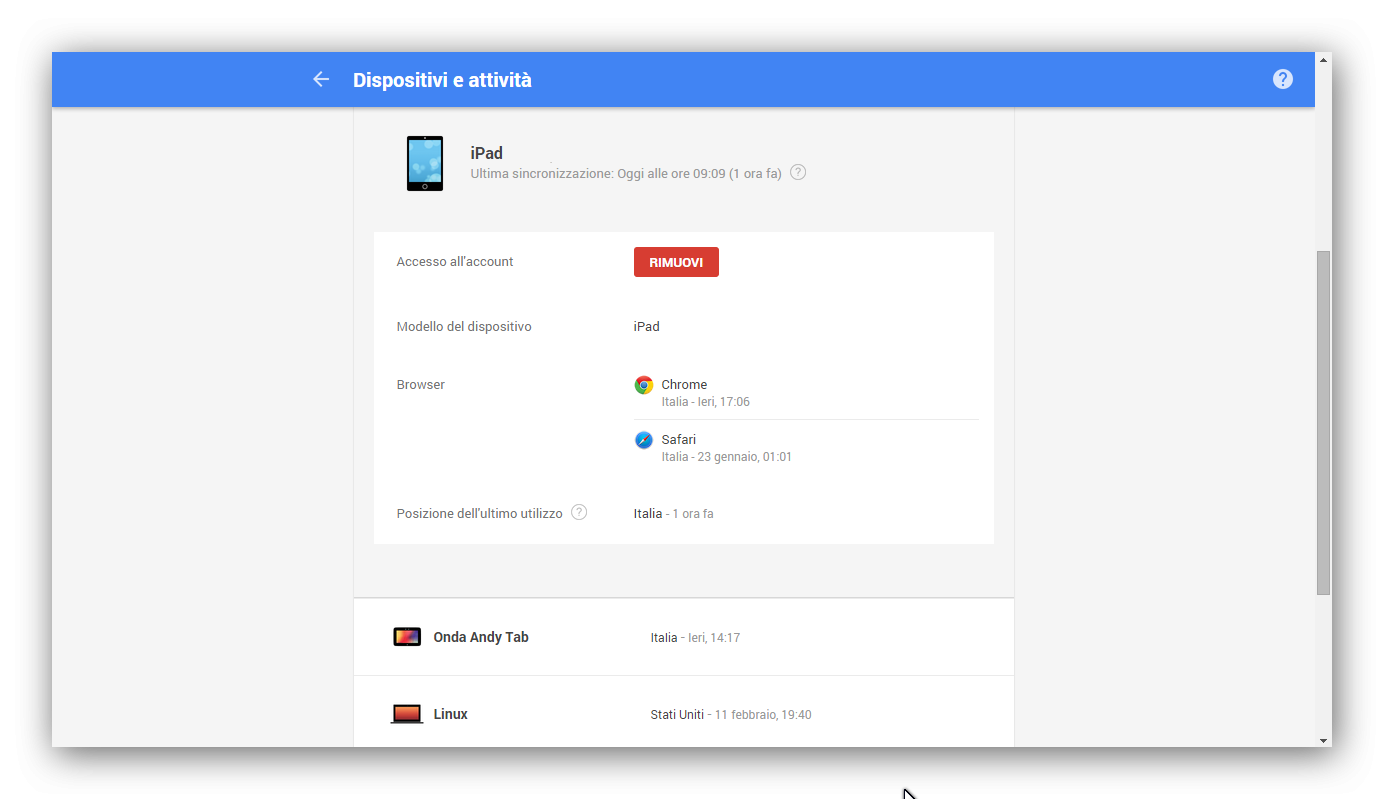
Task: Click the 'Browser' row label
Action: 421,385
